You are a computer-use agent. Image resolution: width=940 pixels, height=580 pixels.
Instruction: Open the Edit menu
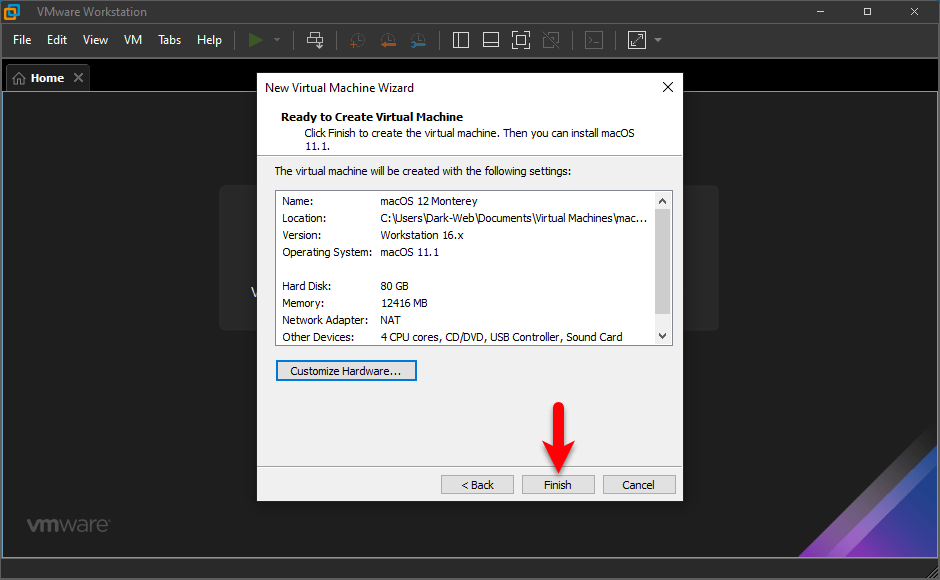coord(57,40)
